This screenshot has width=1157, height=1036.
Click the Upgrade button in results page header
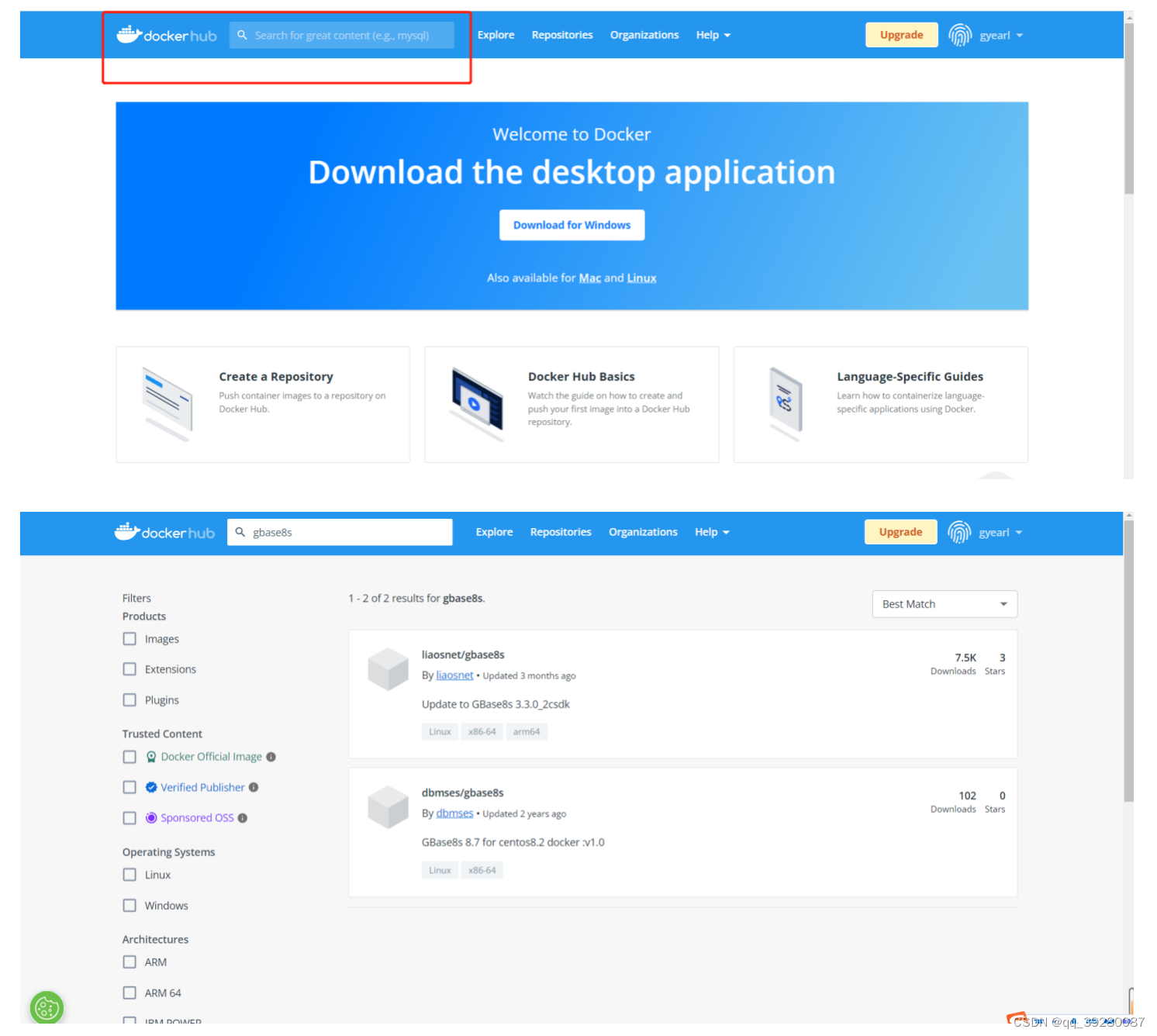point(901,532)
